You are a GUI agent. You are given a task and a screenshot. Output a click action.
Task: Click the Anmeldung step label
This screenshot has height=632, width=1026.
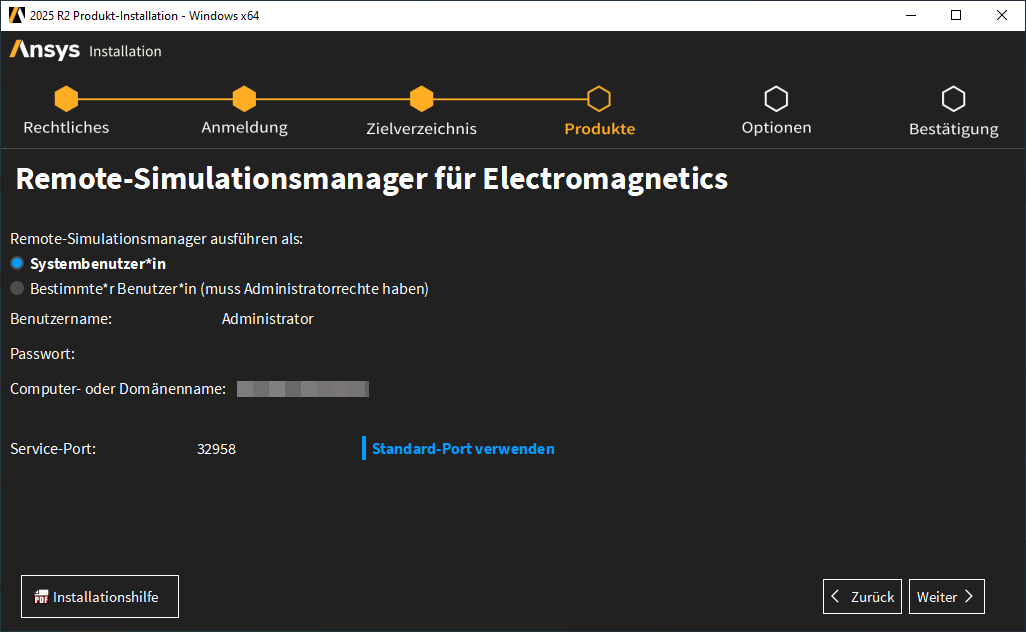pyautogui.click(x=244, y=128)
